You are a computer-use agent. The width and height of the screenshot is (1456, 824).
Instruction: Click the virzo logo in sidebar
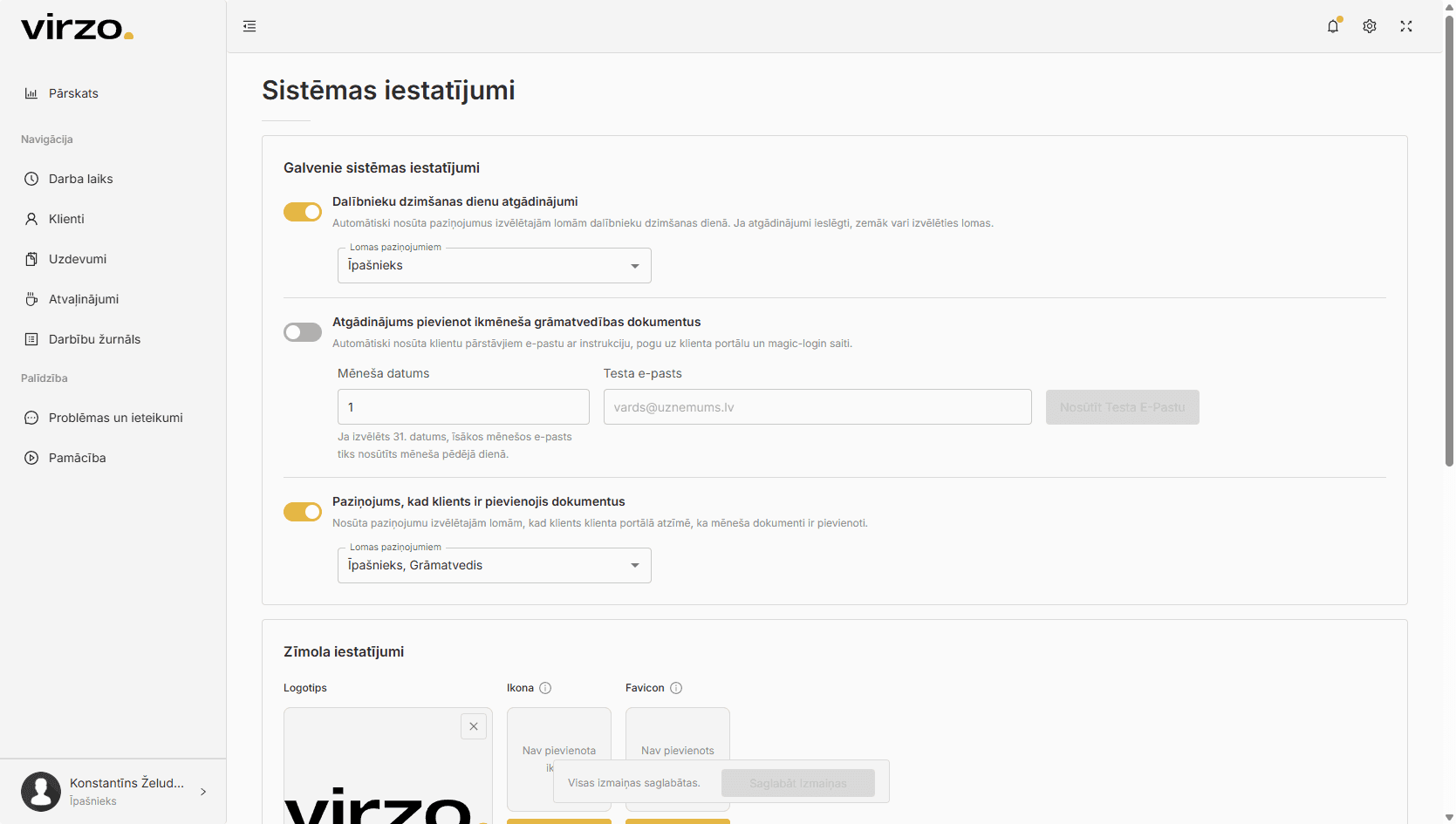coord(77,28)
